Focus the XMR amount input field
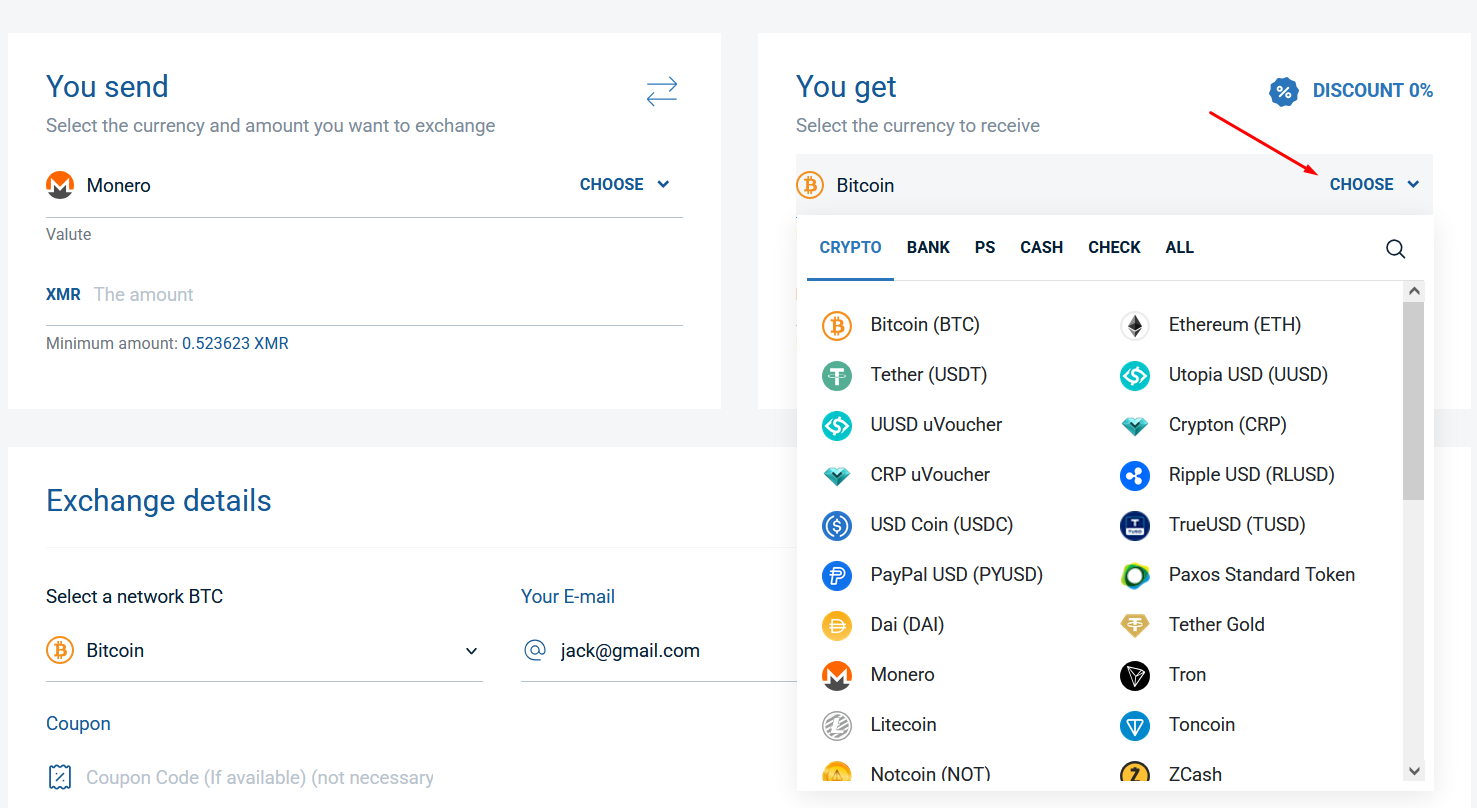 (x=388, y=294)
